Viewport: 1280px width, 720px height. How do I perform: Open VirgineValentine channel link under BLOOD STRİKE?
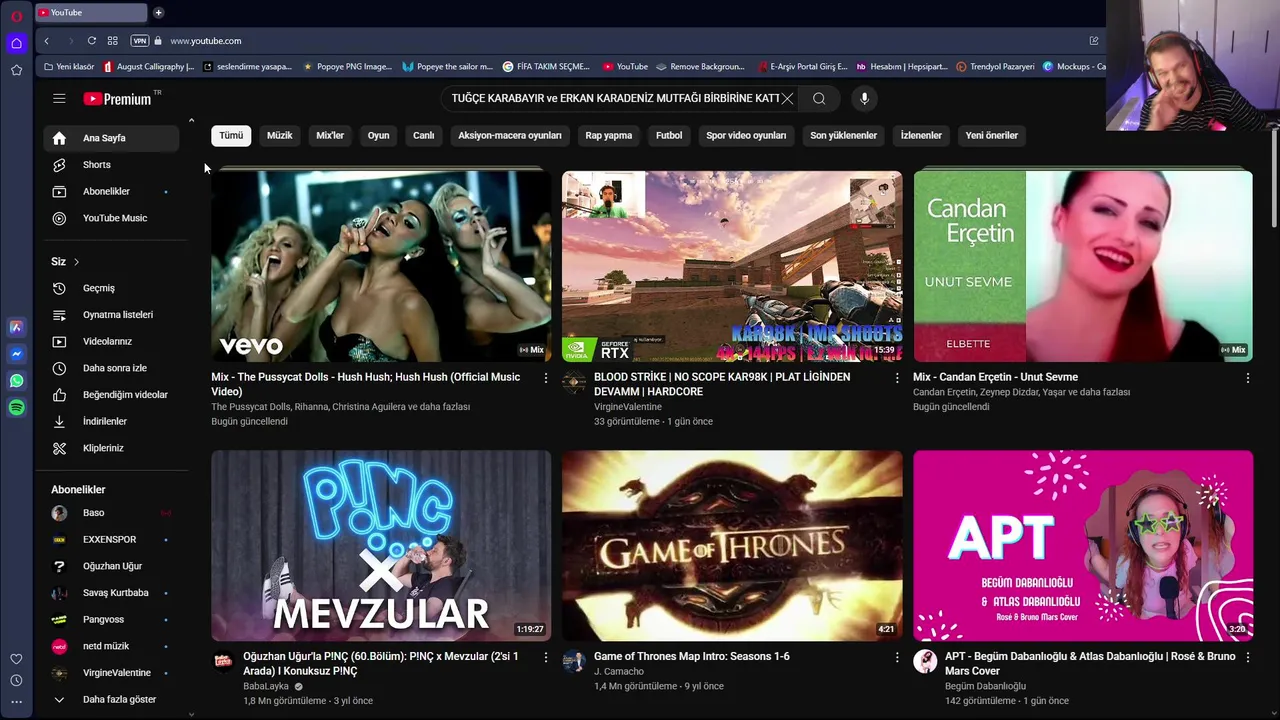628,407
